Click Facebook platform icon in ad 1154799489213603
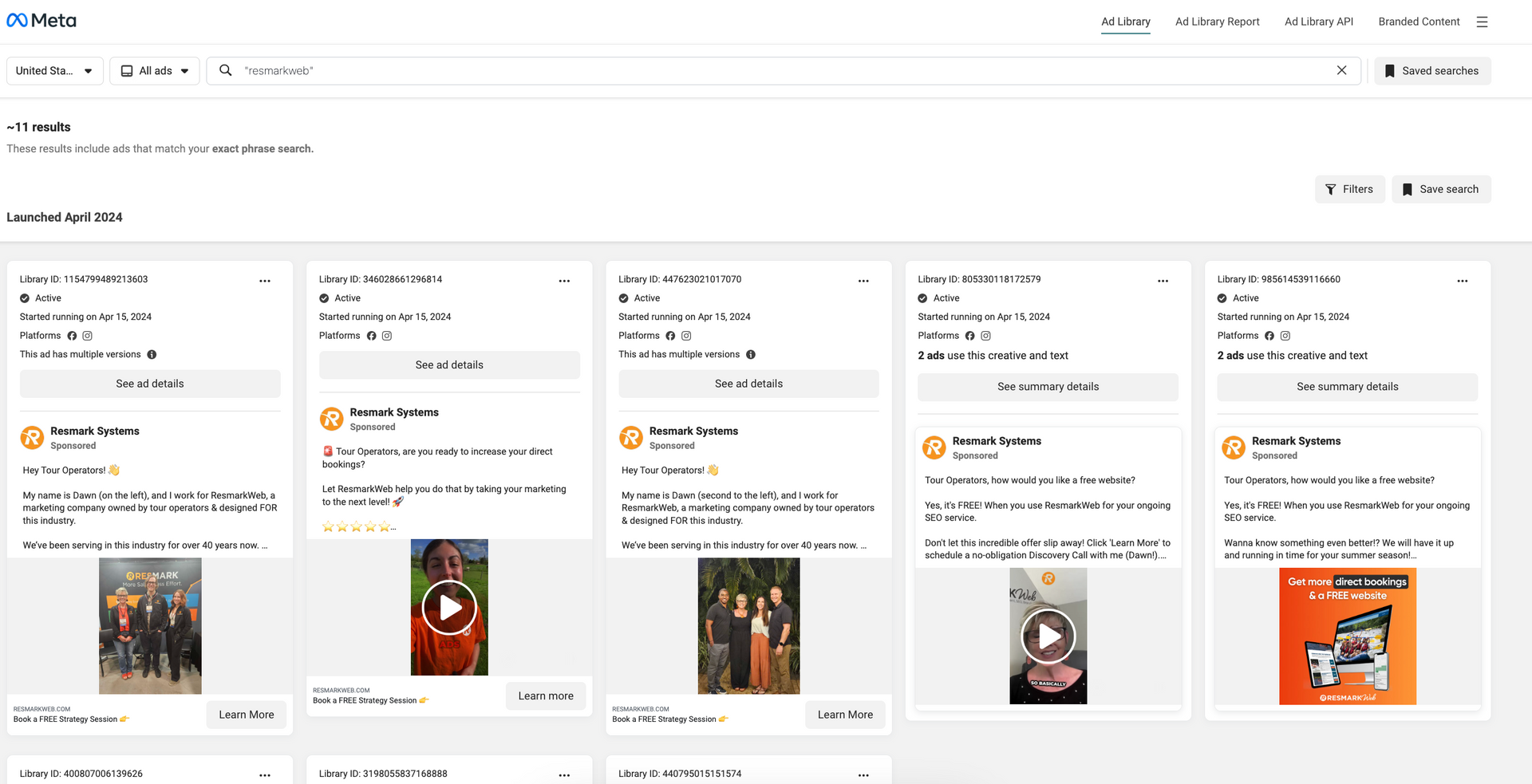The image size is (1532, 784). tap(72, 336)
